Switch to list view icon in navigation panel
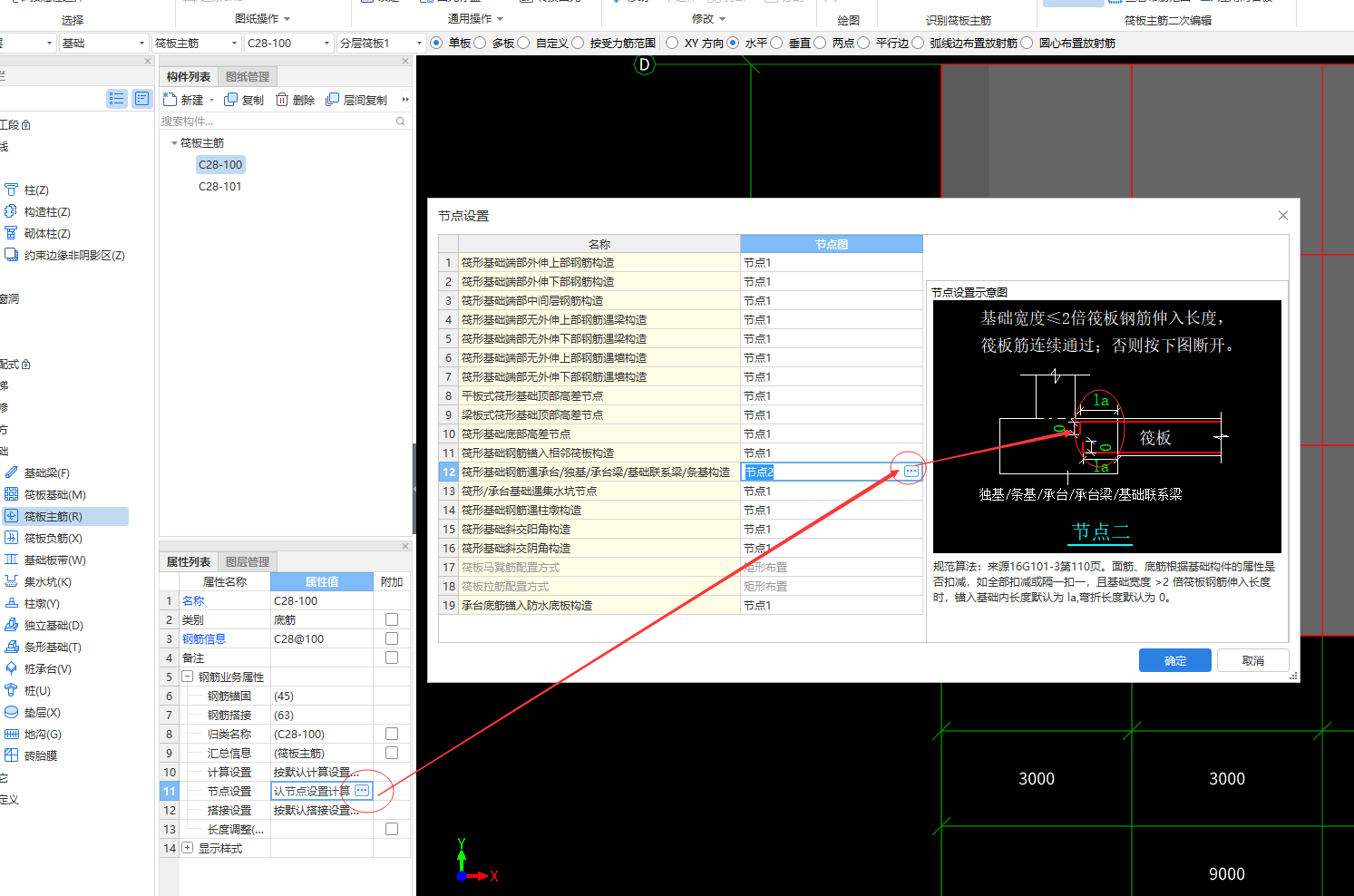This screenshot has height=896, width=1354. pyautogui.click(x=116, y=98)
